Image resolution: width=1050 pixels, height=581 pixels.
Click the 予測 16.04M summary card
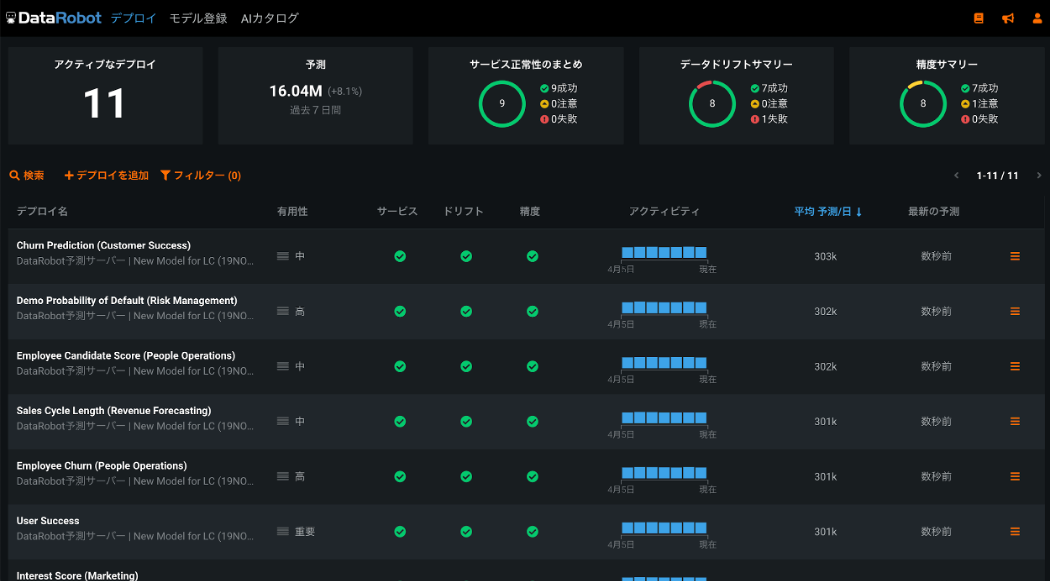pos(315,95)
